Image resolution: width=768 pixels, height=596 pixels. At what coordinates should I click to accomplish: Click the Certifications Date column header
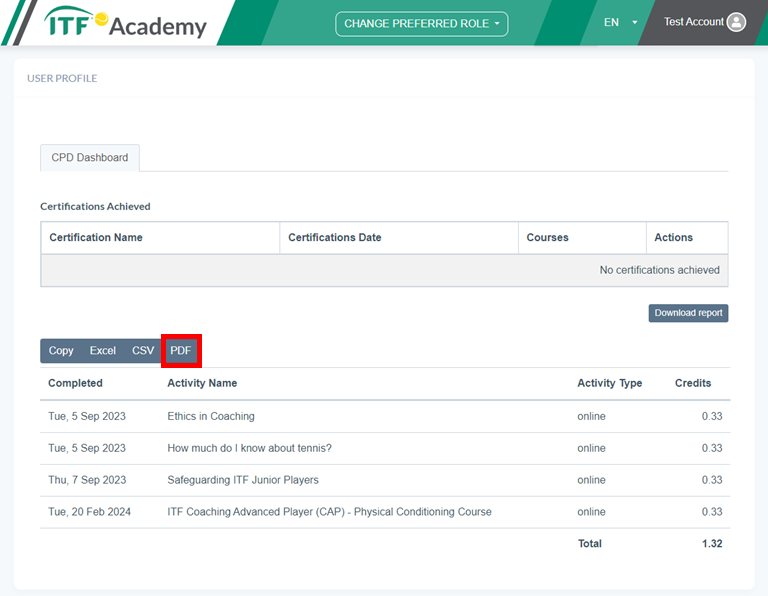tap(399, 238)
